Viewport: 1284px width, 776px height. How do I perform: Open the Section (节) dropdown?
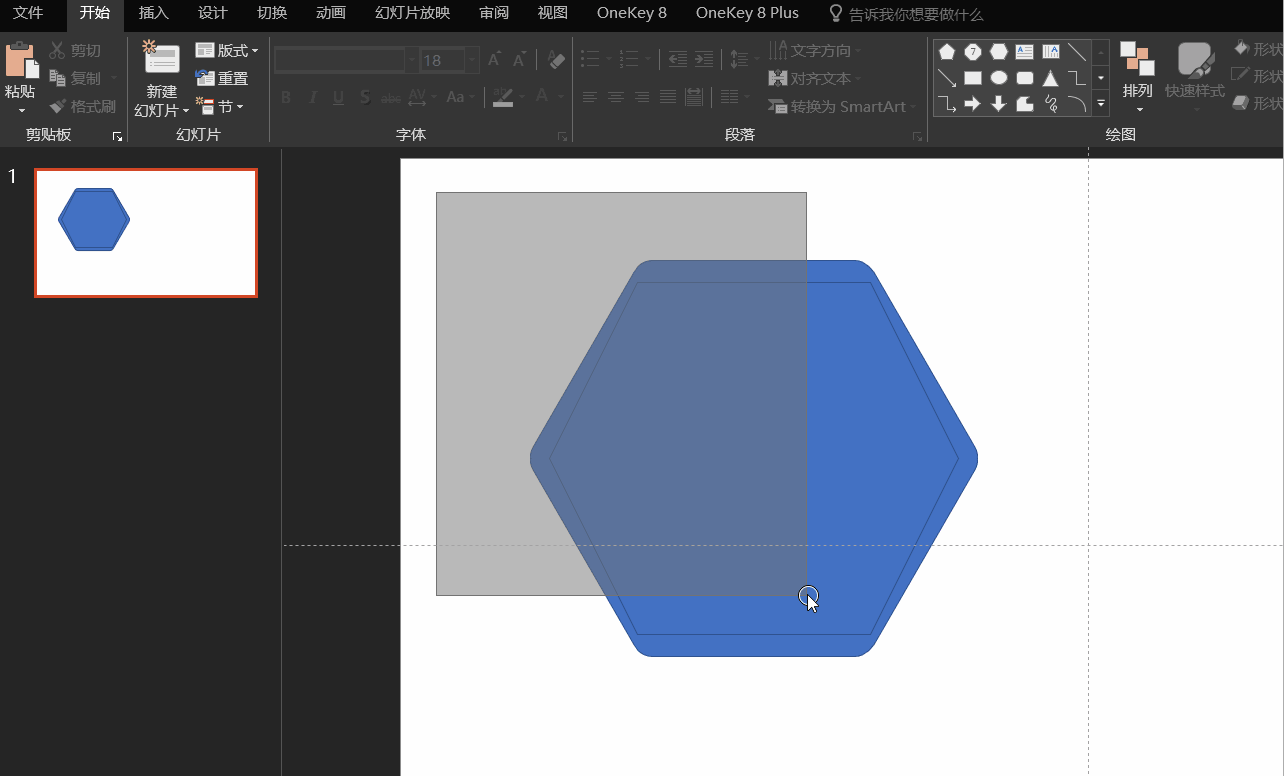pos(220,106)
